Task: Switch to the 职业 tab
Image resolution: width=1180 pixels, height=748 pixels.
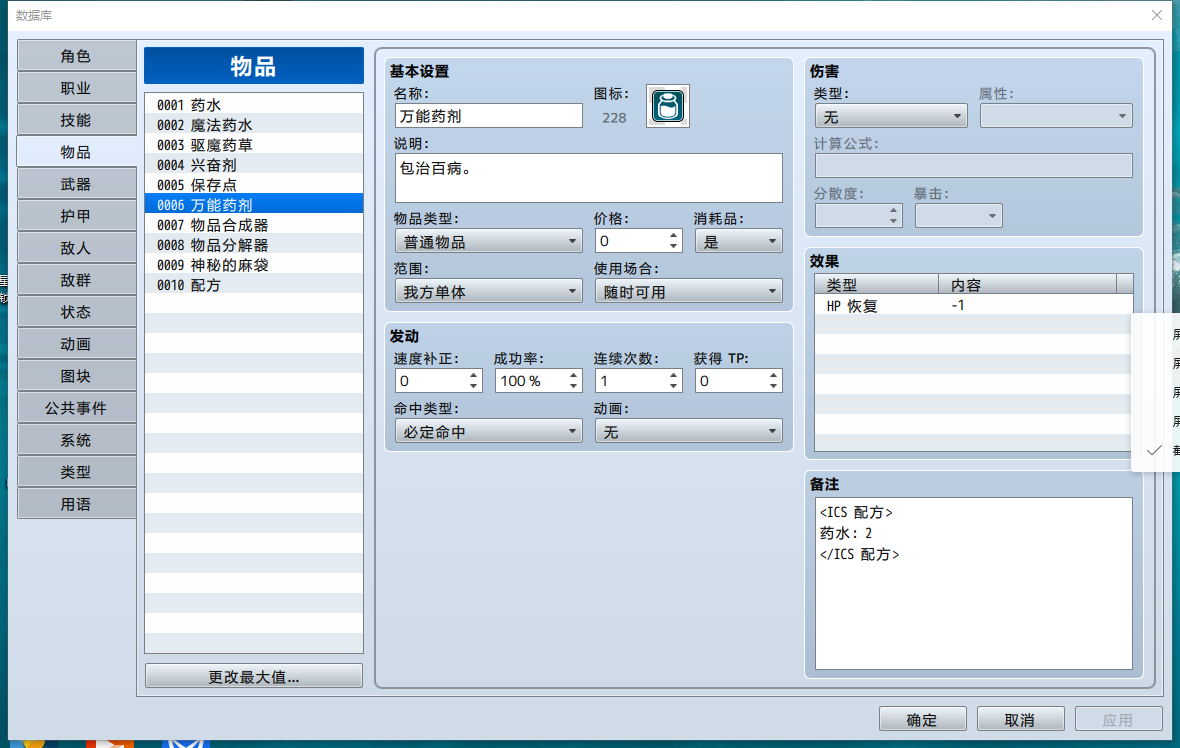Action: 76,88
